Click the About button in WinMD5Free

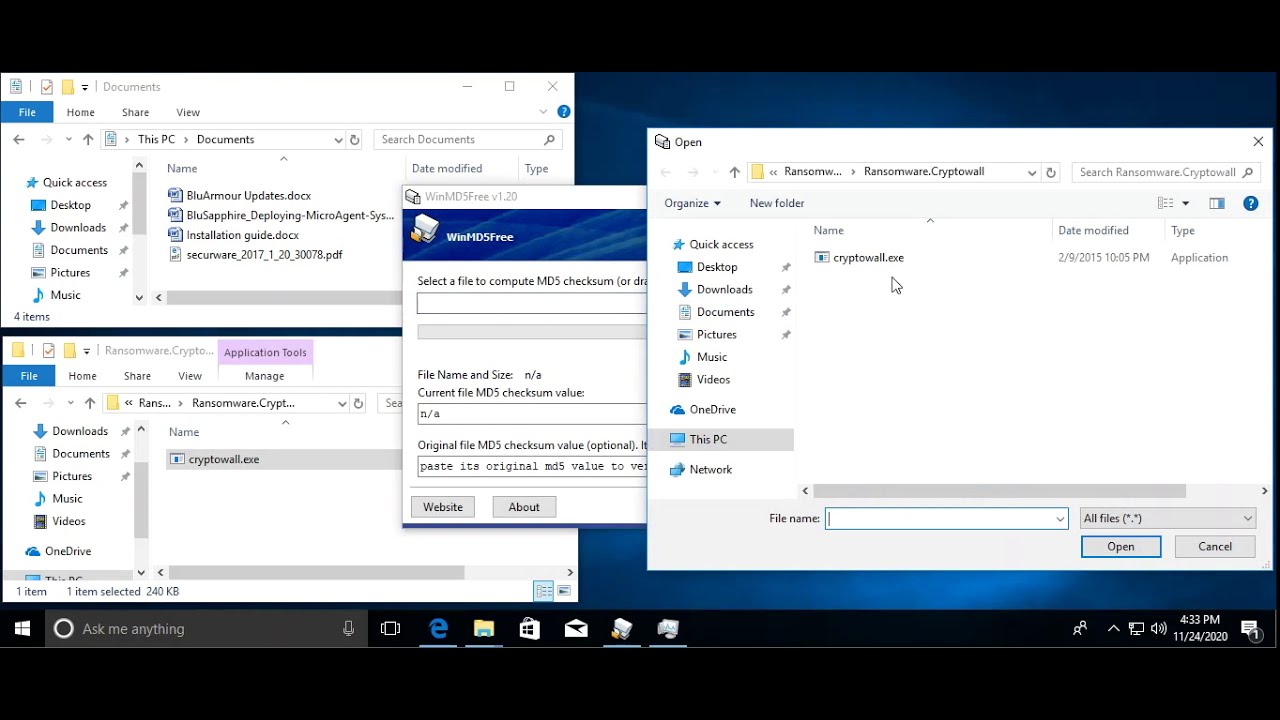point(524,507)
